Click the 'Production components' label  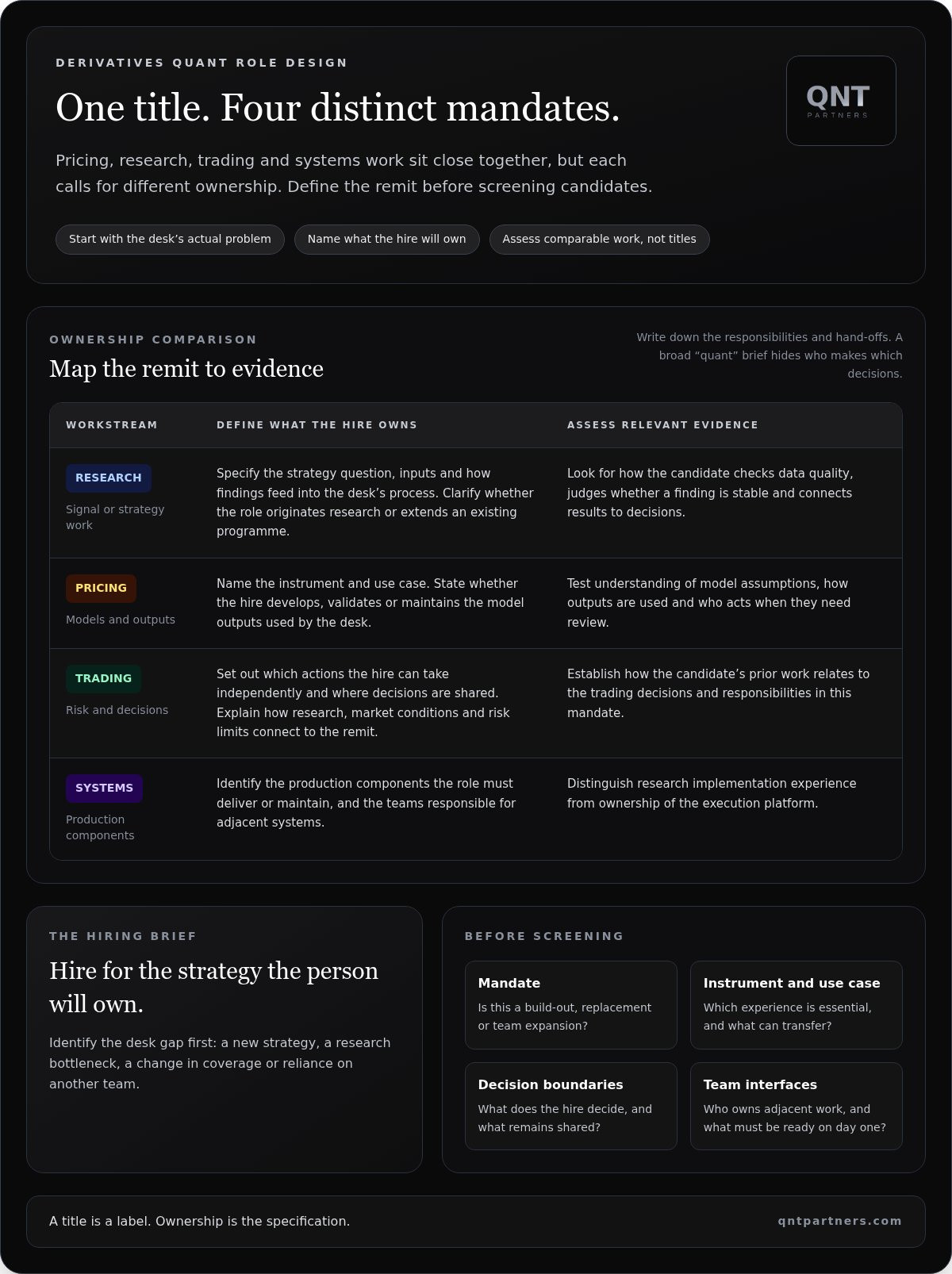coord(100,827)
